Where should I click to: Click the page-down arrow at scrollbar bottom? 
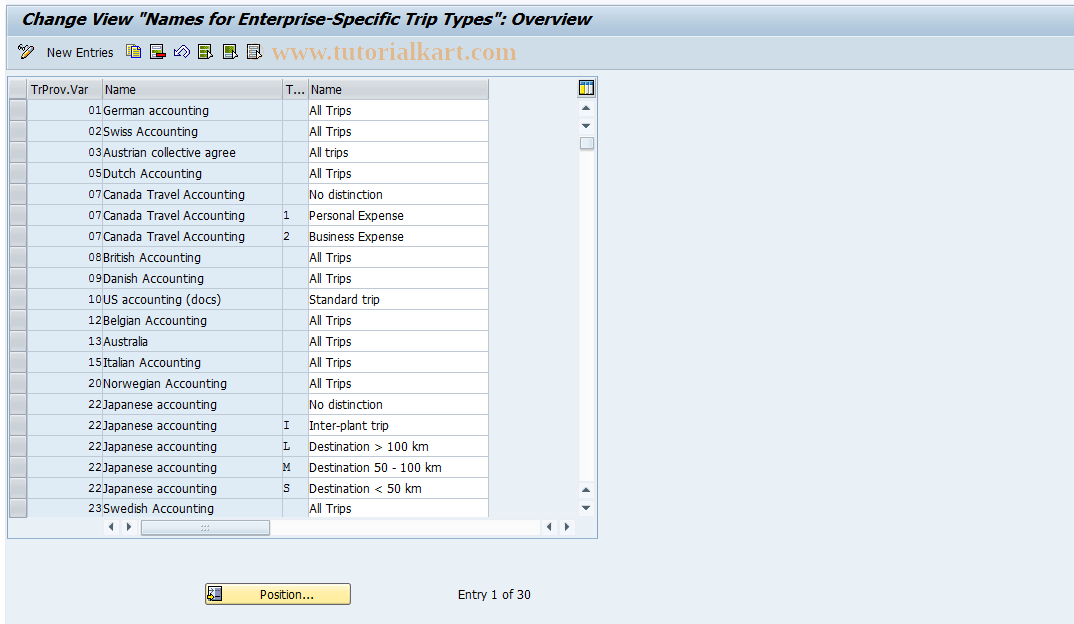pos(586,508)
